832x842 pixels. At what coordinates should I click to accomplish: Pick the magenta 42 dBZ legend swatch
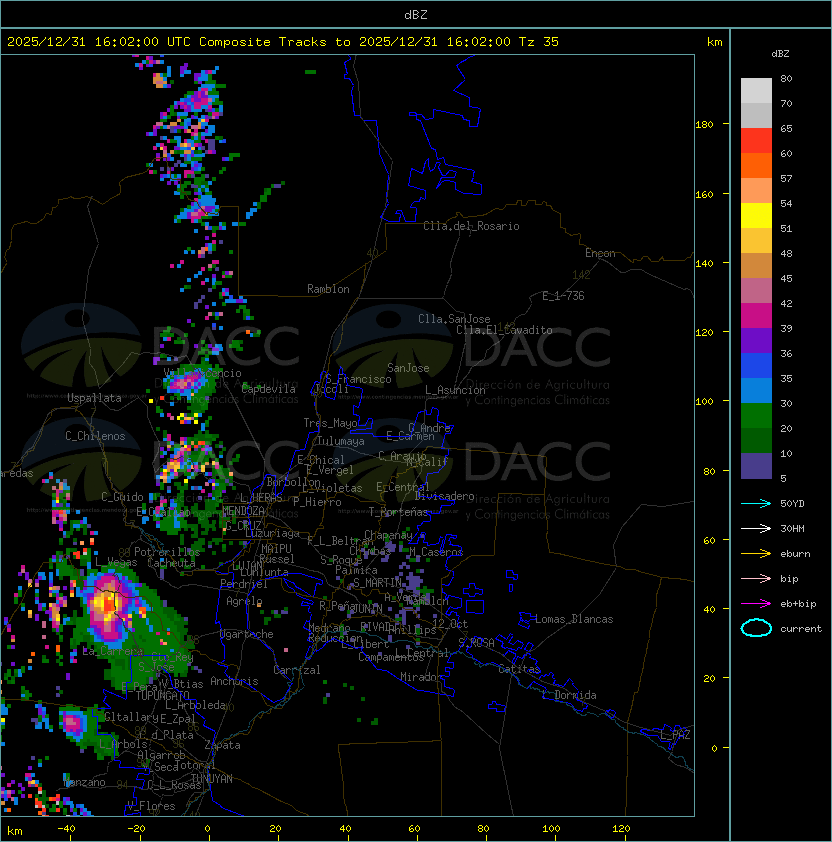coord(756,316)
